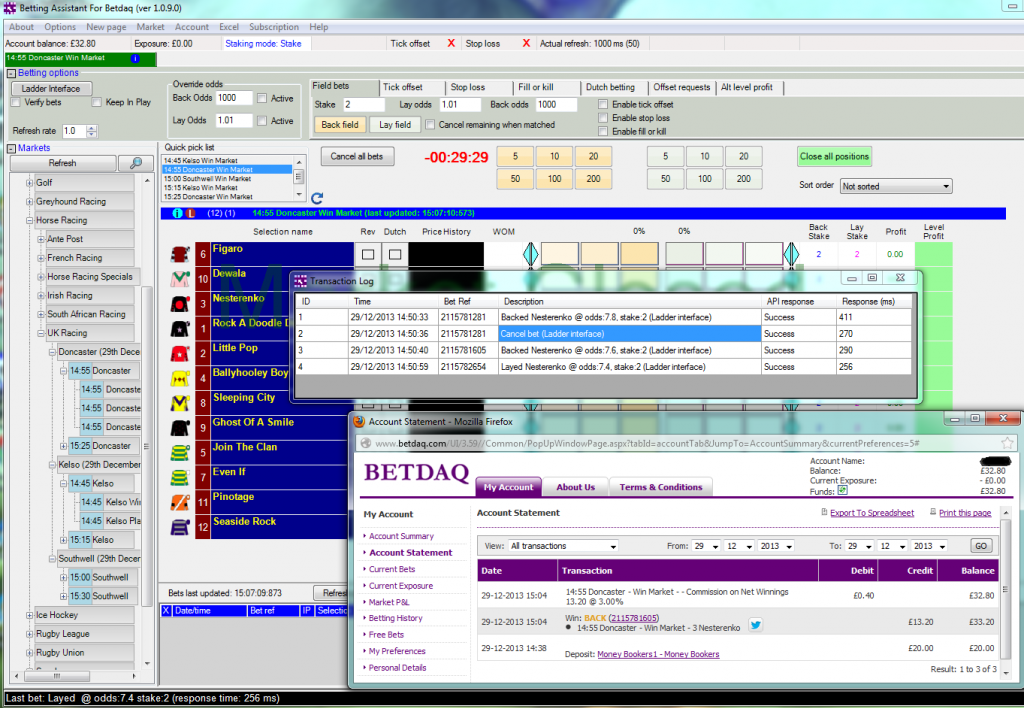This screenshot has height=708, width=1024.
Task: Click the blue refresh arrow under quick pick list
Action: (x=317, y=198)
